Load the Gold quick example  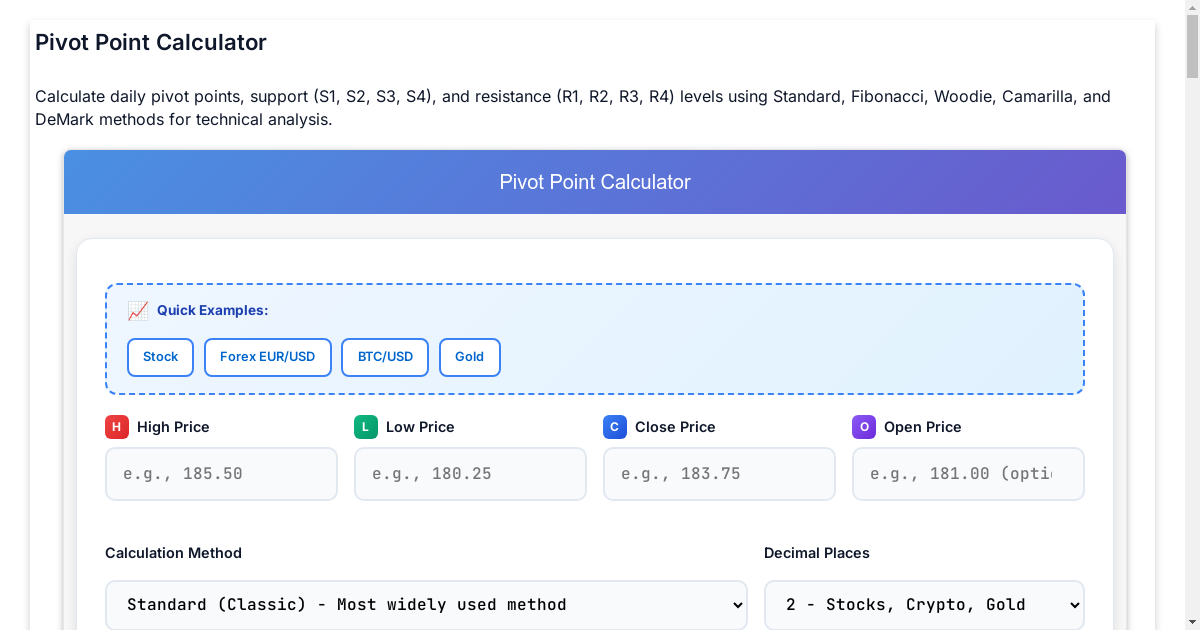[x=469, y=357]
